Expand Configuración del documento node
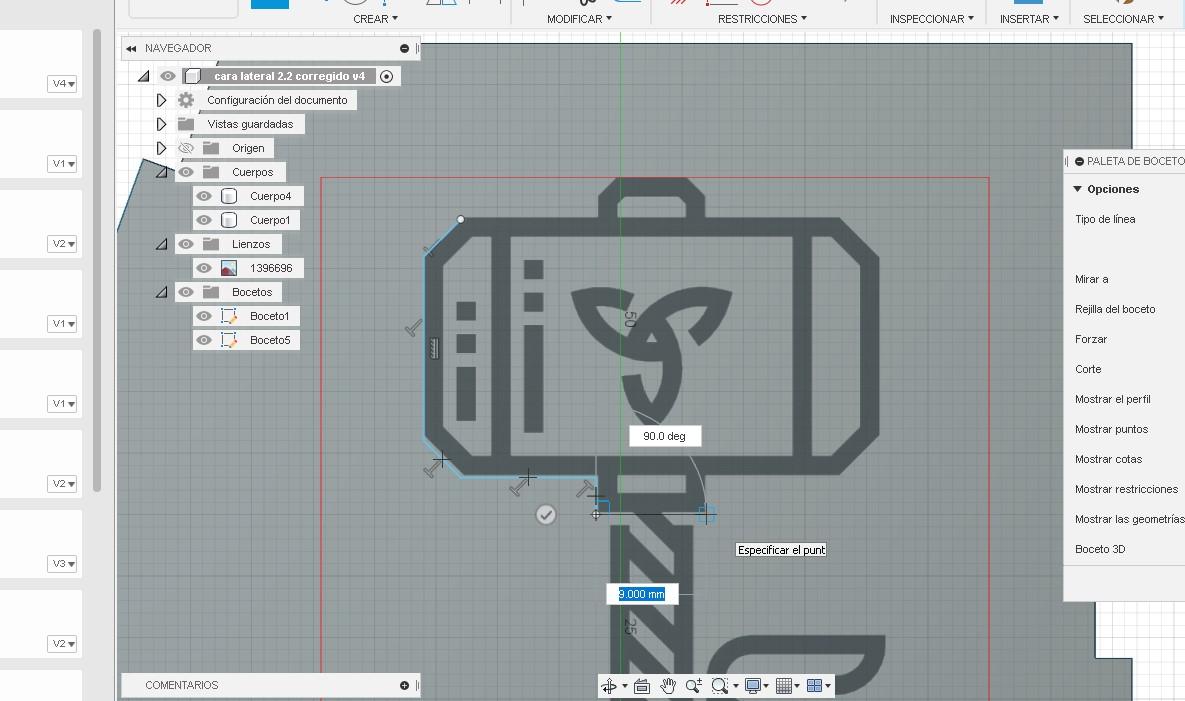 [x=161, y=100]
